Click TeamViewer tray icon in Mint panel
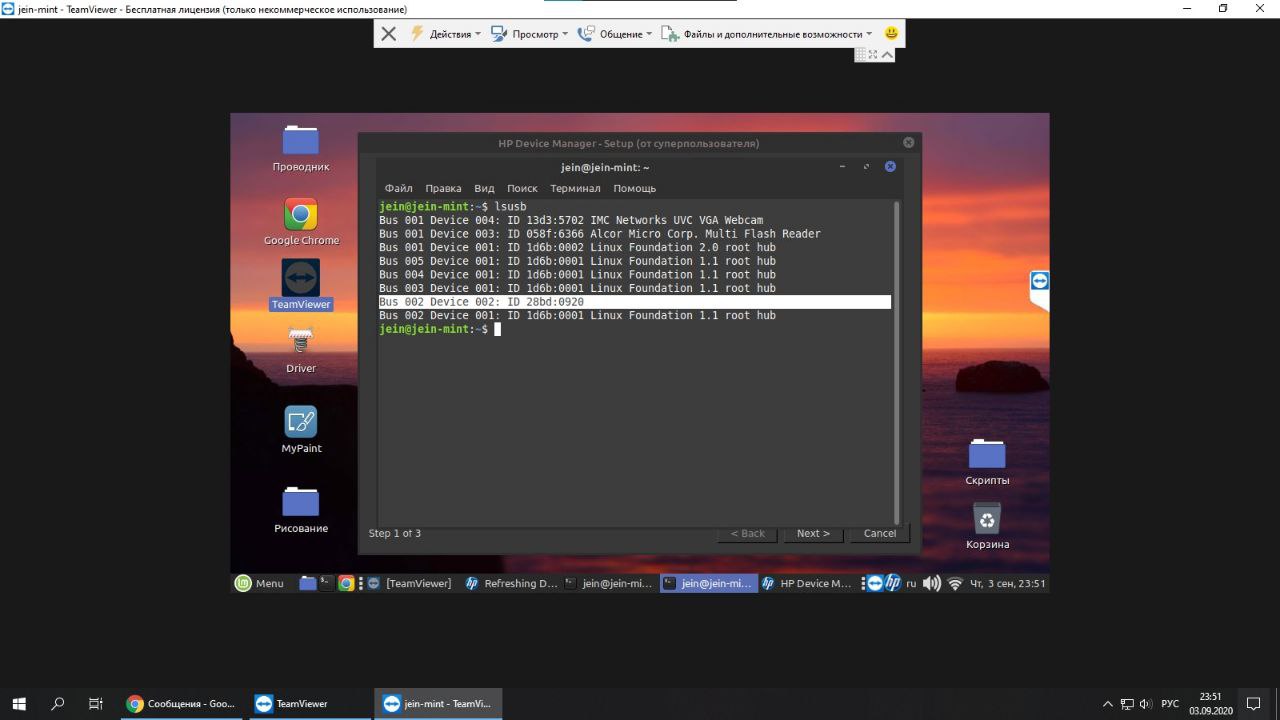1280x720 pixels. (x=875, y=583)
